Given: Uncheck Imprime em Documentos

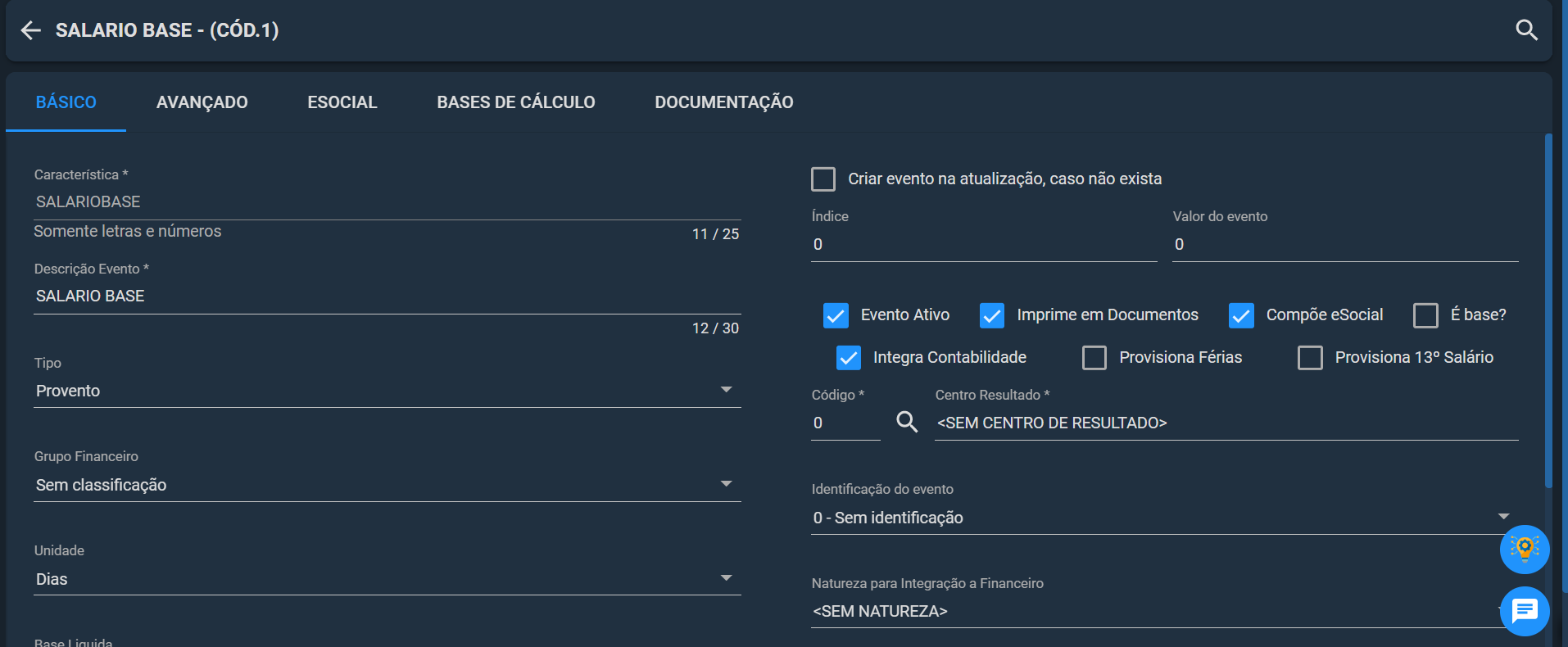Looking at the screenshot, I should (x=992, y=315).
